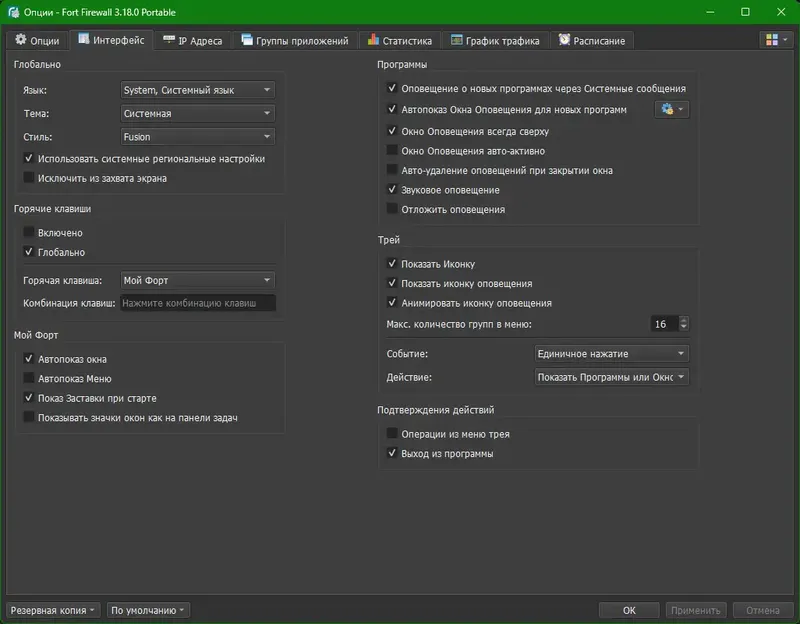The image size is (800, 624).
Task: Switch to the Статистика tab
Action: [399, 40]
